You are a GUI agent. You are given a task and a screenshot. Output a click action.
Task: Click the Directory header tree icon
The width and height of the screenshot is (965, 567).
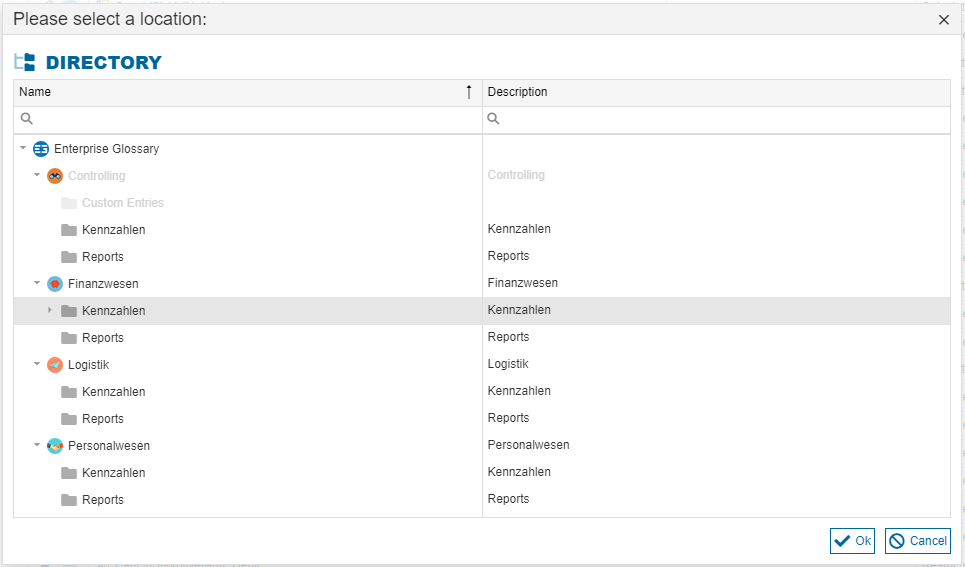[x=25, y=62]
